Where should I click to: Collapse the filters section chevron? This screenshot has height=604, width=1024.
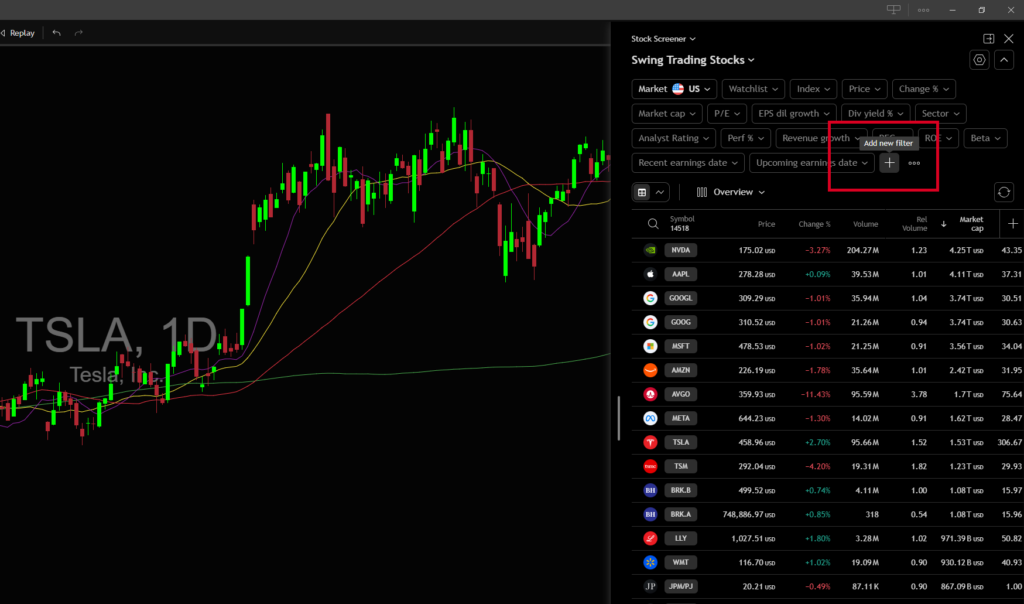coord(1004,60)
